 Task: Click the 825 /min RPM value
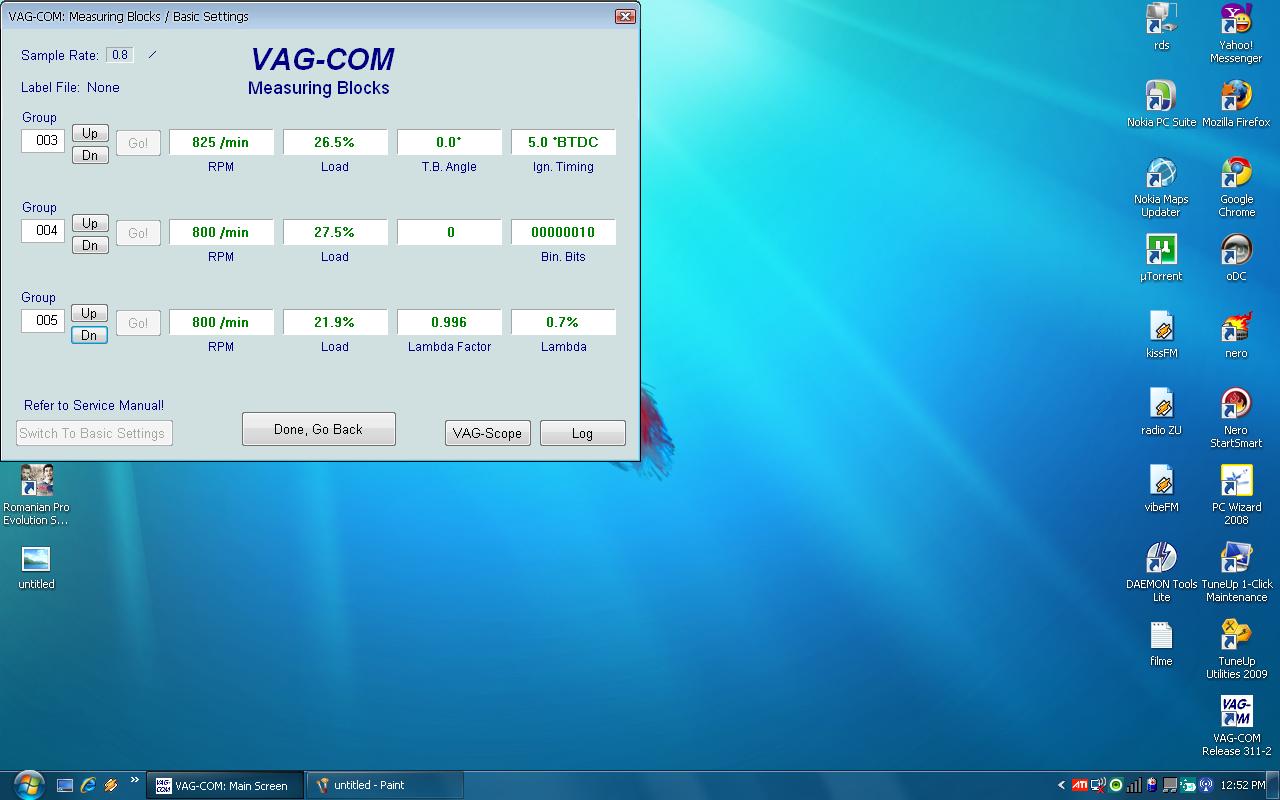(221, 142)
